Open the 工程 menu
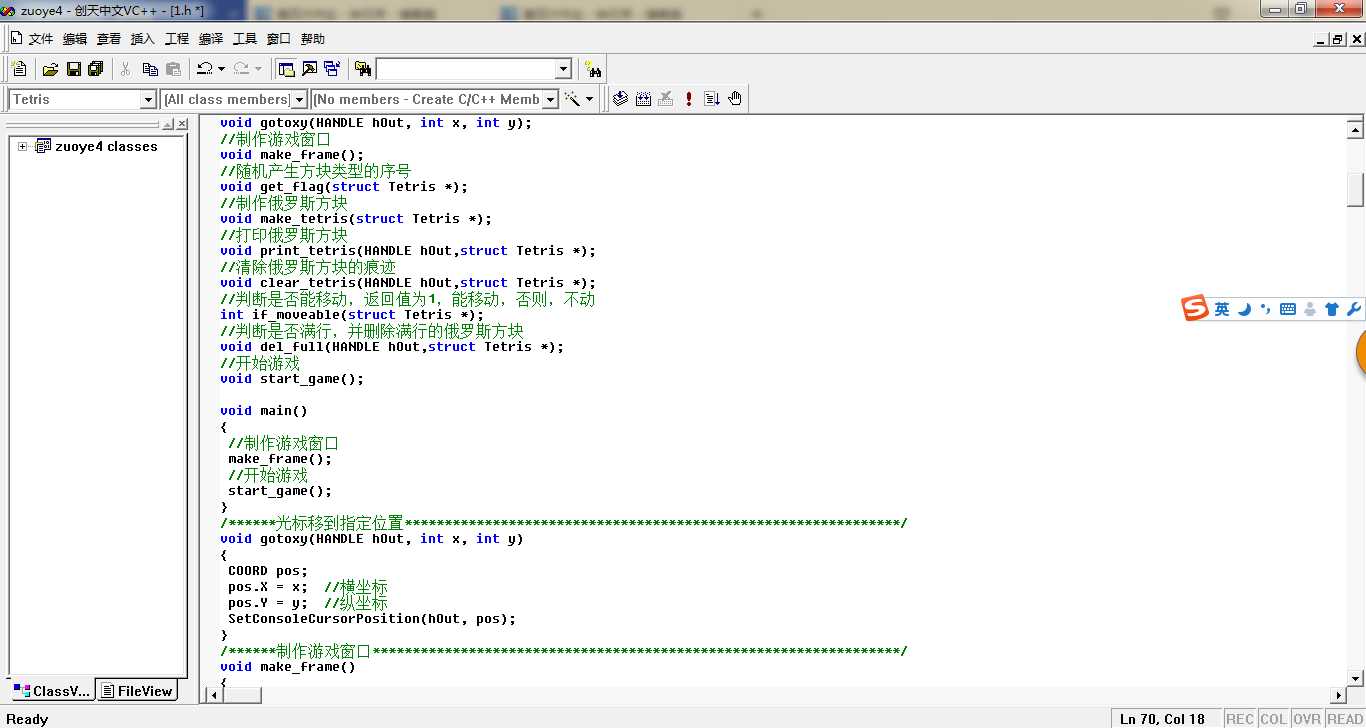This screenshot has width=1366, height=728. (x=177, y=38)
